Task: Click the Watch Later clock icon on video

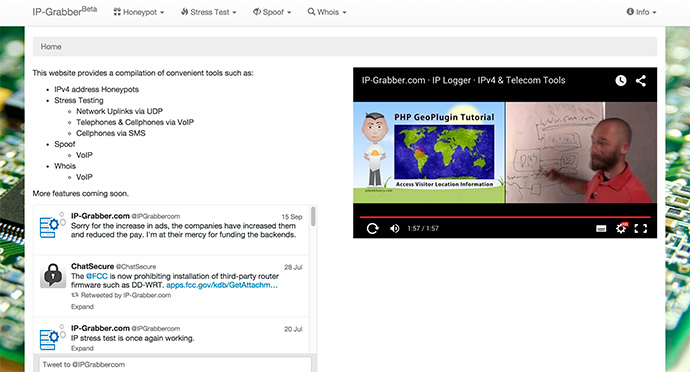Action: coord(620,81)
